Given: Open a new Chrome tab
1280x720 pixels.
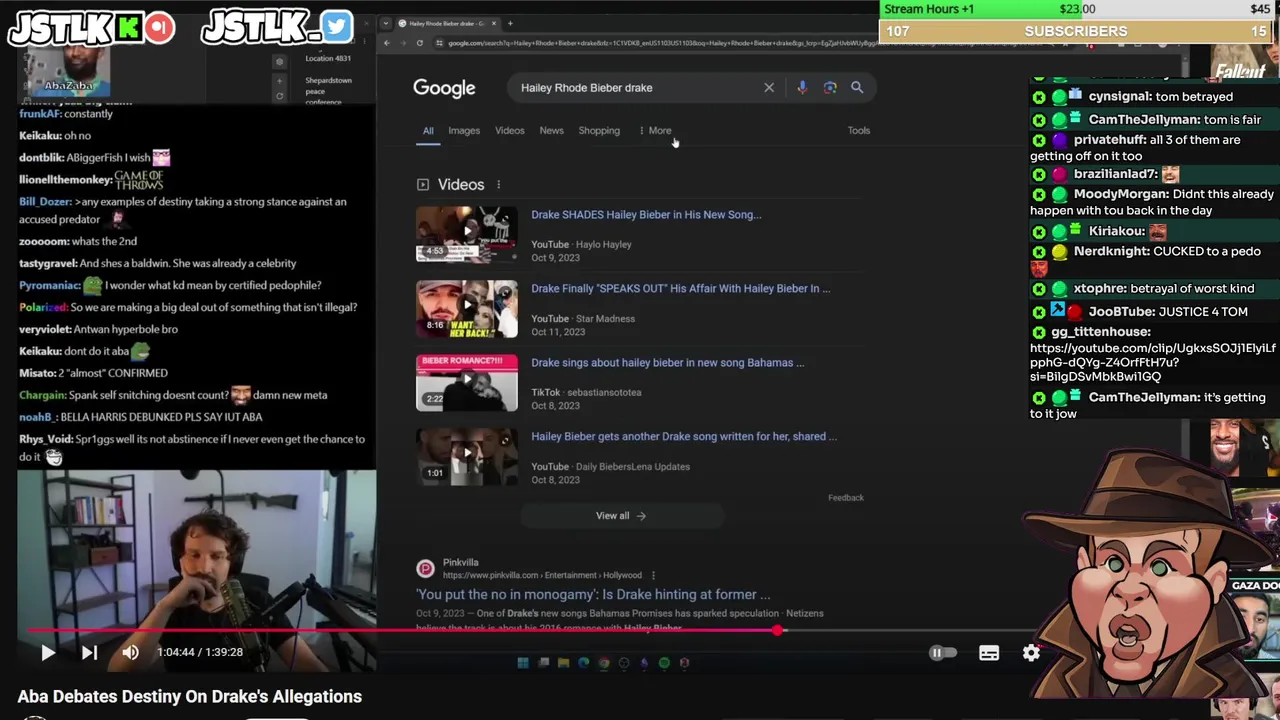Looking at the screenshot, I should [510, 23].
